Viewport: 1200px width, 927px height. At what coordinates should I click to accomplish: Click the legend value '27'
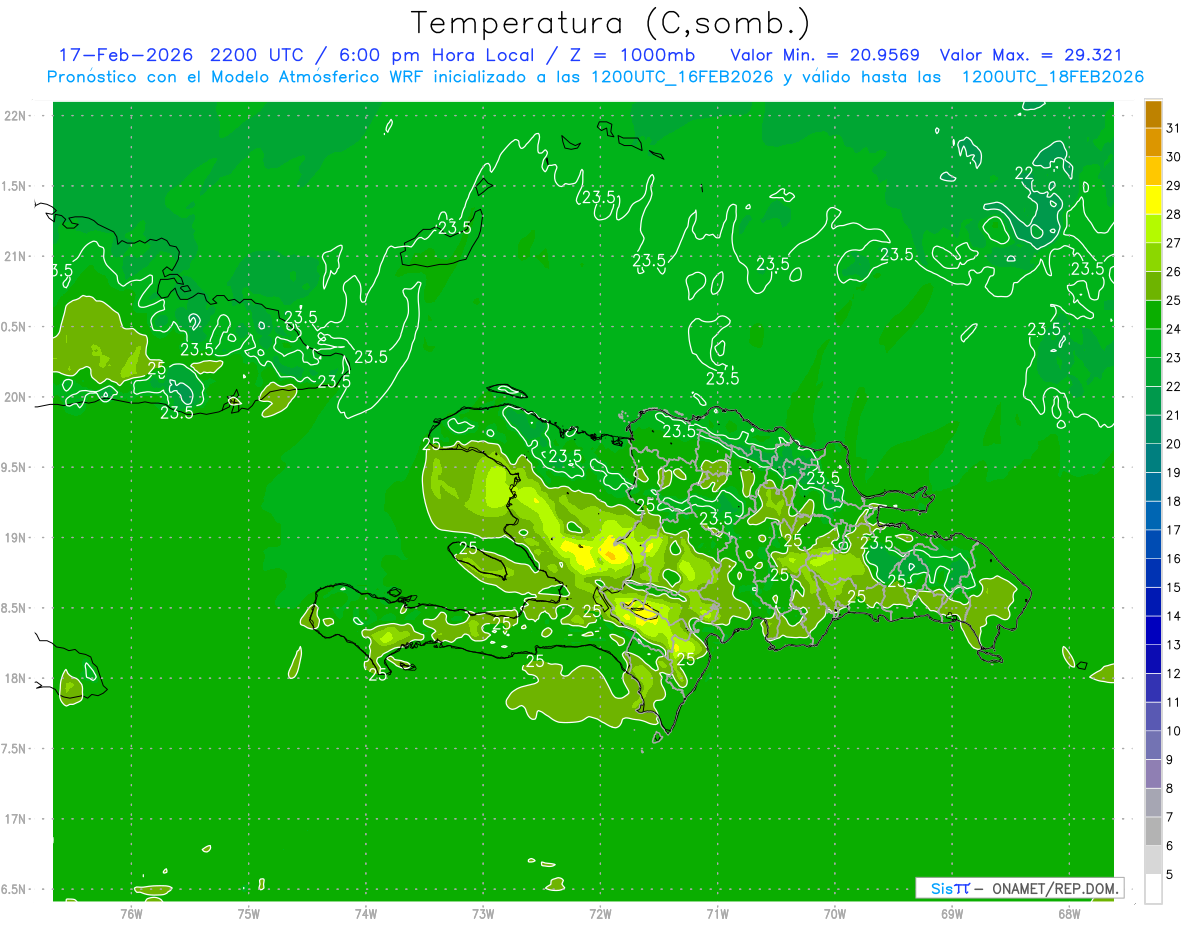point(1173,243)
